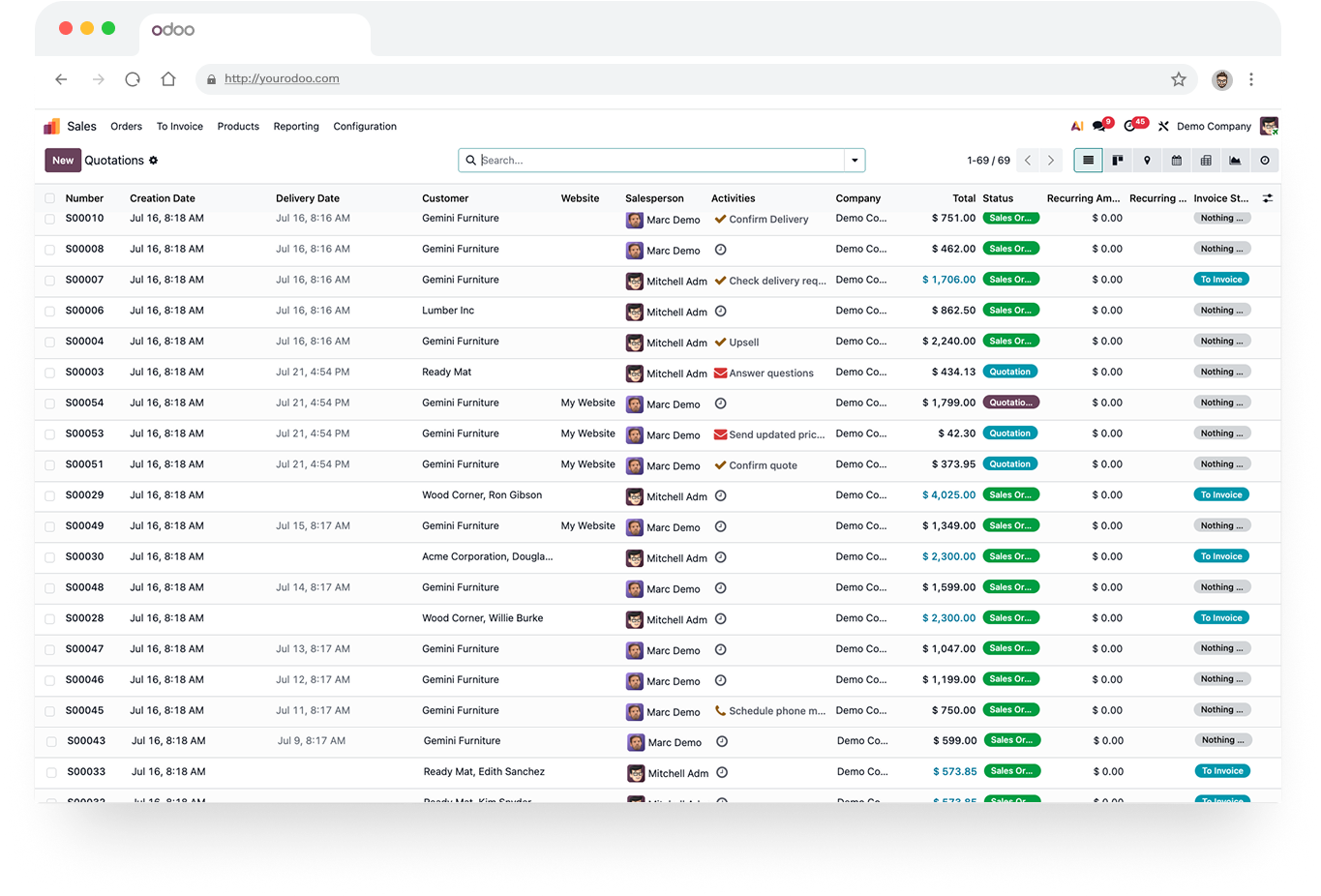Open the AI assistant icon
Screen dimensions: 1321x896
[1076, 126]
